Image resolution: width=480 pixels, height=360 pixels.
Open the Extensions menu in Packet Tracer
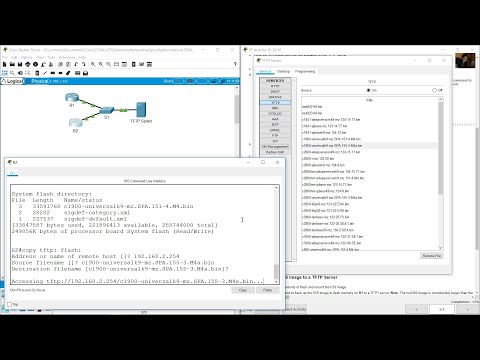(67, 57)
